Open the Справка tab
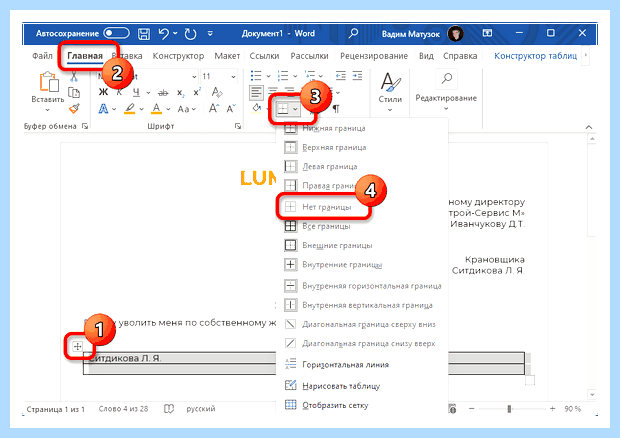620x438 pixels. point(460,56)
